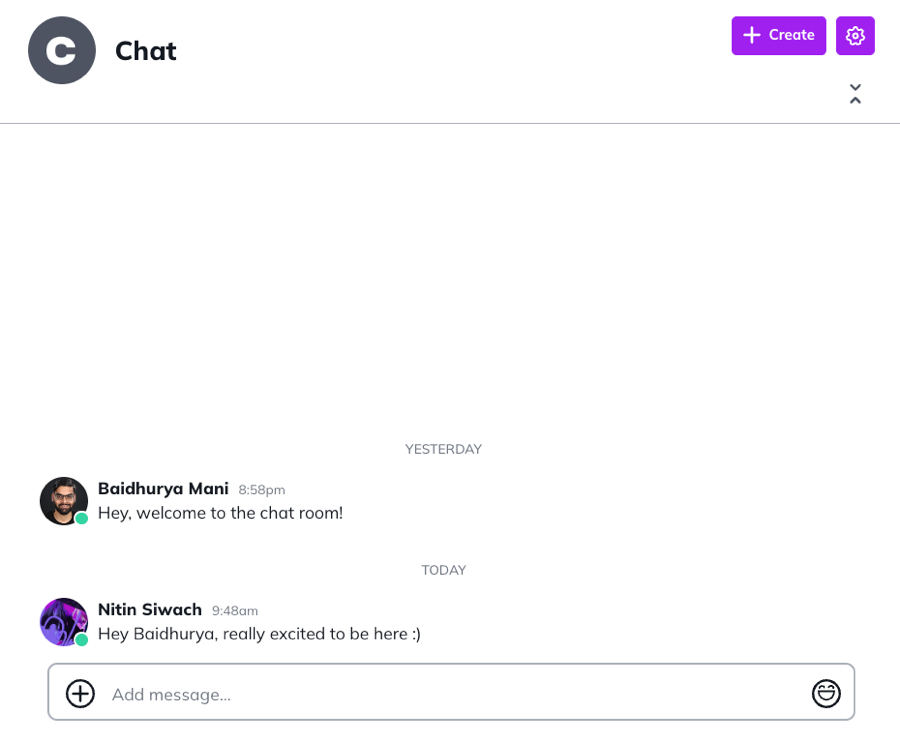Click the 8:58pm message timestamp
The height and width of the screenshot is (744, 900).
pyautogui.click(x=262, y=490)
